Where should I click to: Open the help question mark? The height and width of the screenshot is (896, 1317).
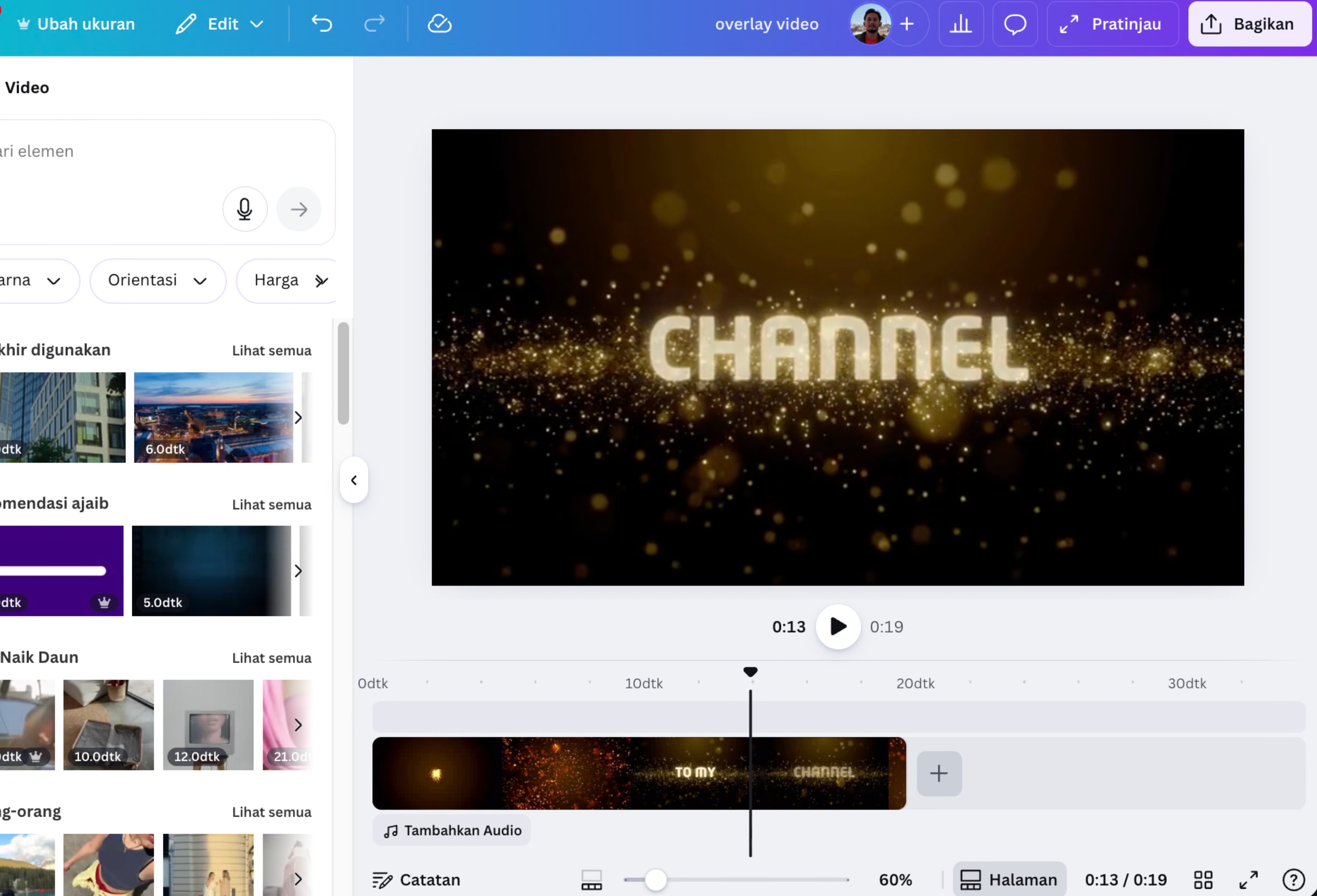click(x=1294, y=880)
